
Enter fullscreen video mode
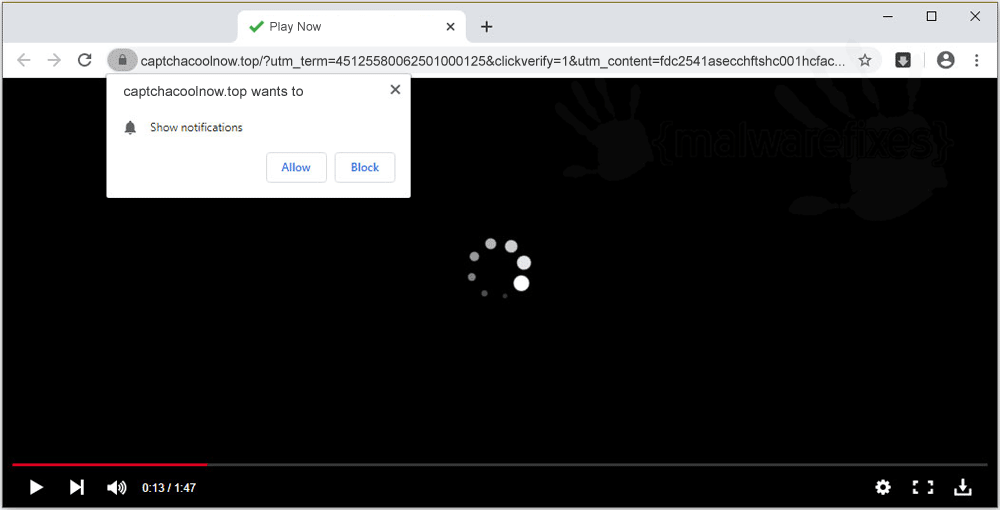[x=923, y=488]
